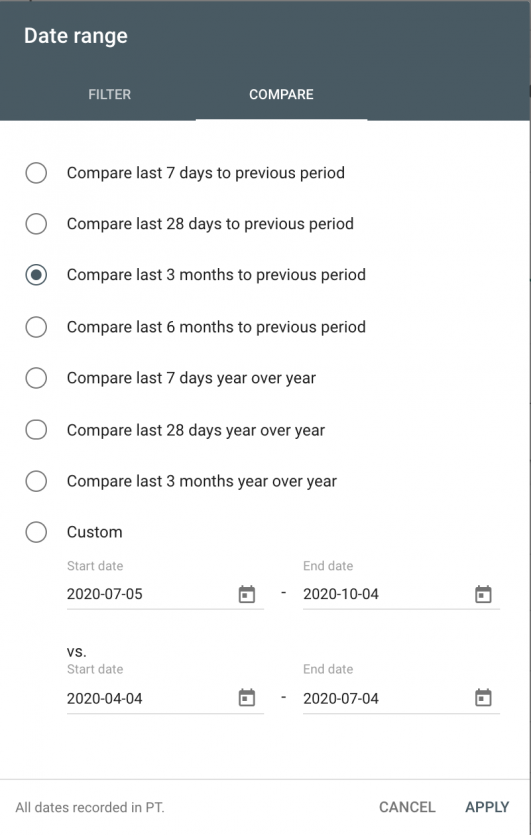This screenshot has height=835, width=531.
Task: Switch to the FILTER tab
Action: click(110, 94)
